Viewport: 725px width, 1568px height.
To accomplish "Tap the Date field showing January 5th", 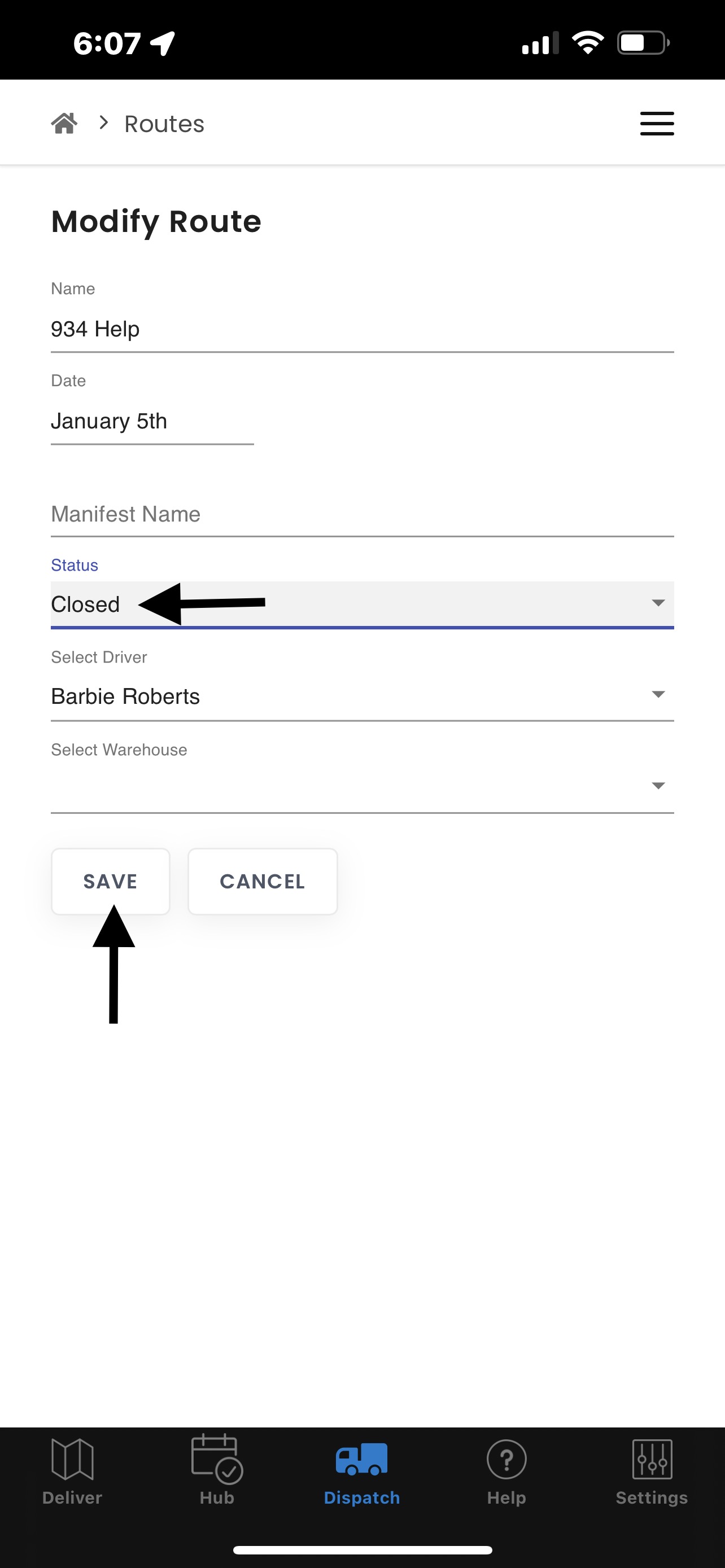I will pyautogui.click(x=151, y=421).
